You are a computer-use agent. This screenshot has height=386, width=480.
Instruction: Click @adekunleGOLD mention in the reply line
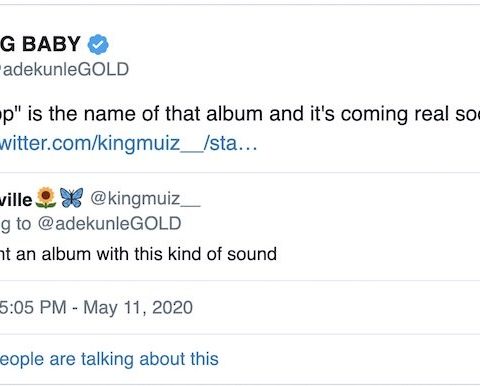pyautogui.click(x=109, y=223)
